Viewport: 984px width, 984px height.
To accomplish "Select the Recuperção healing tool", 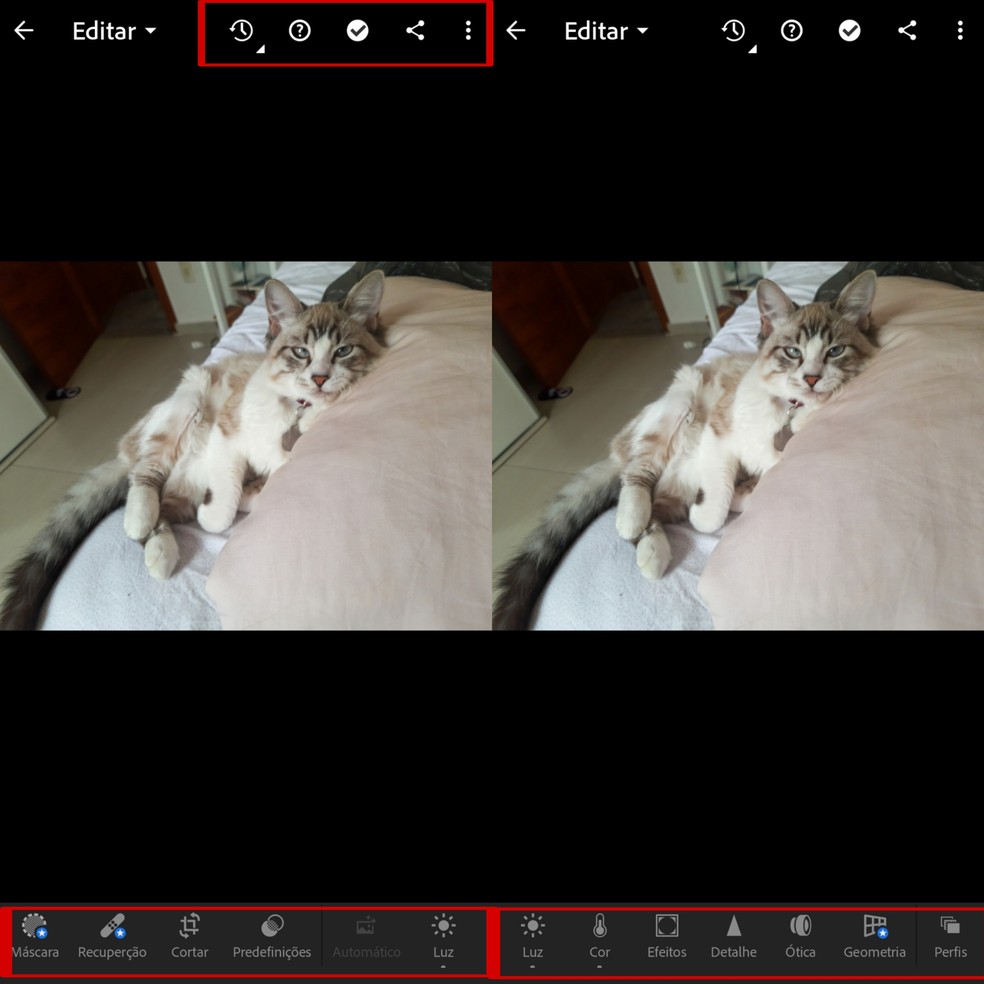I will [112, 936].
